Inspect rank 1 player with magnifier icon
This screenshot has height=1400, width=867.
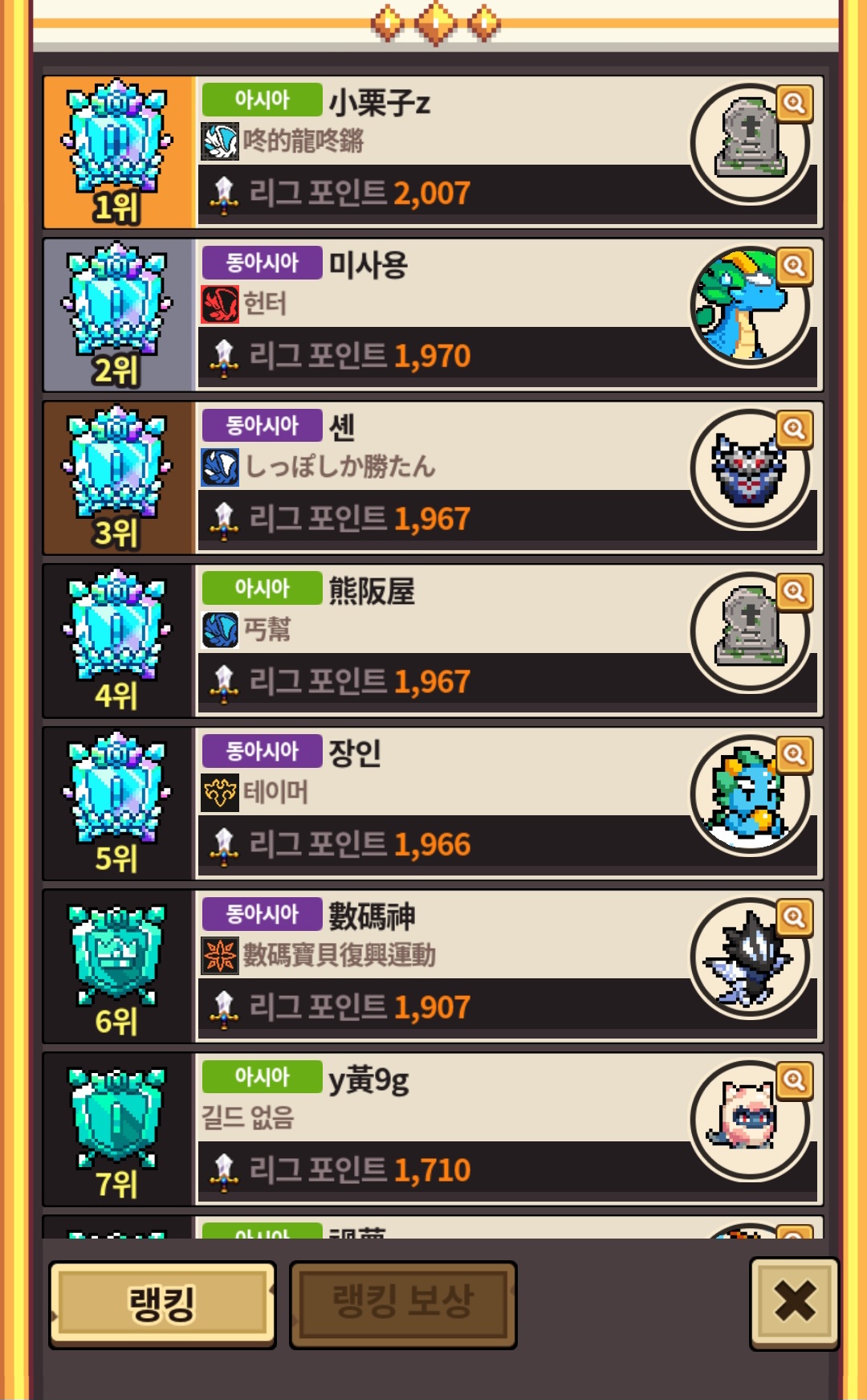[x=795, y=104]
